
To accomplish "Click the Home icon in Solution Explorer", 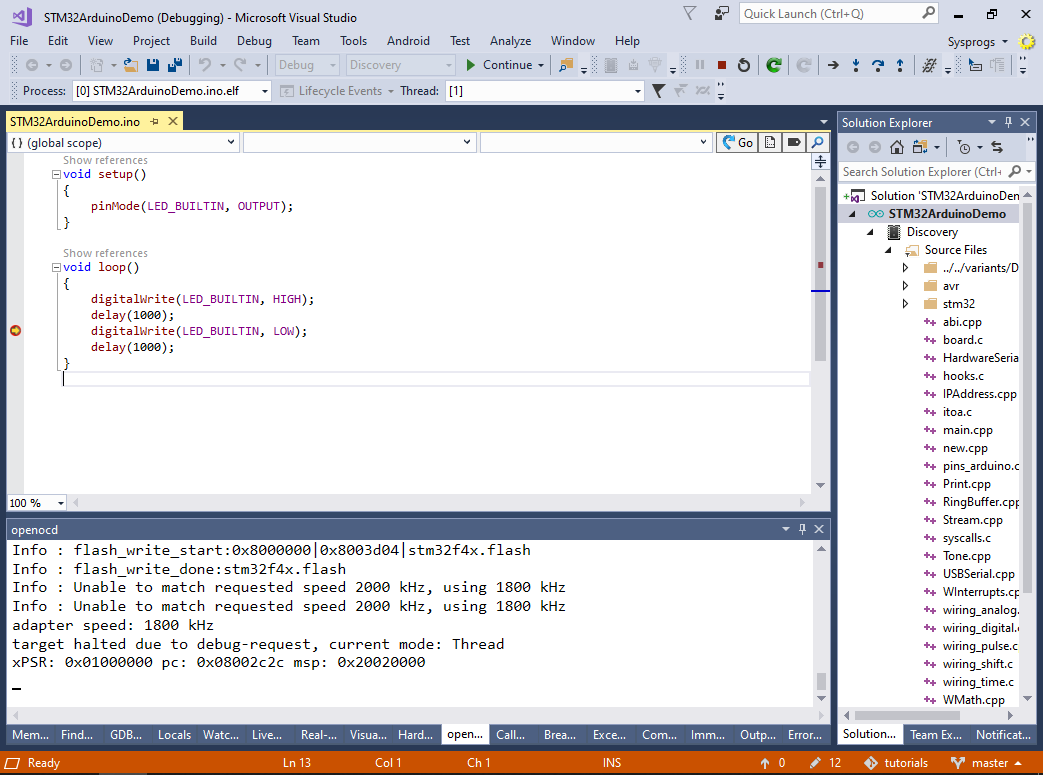I will 897,147.
